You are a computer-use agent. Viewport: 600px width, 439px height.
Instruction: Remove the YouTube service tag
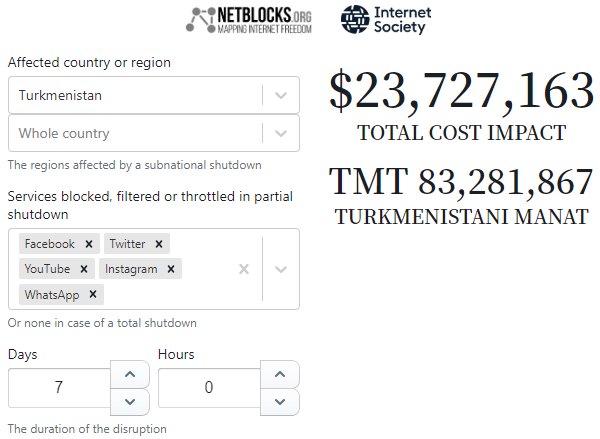(x=84, y=269)
